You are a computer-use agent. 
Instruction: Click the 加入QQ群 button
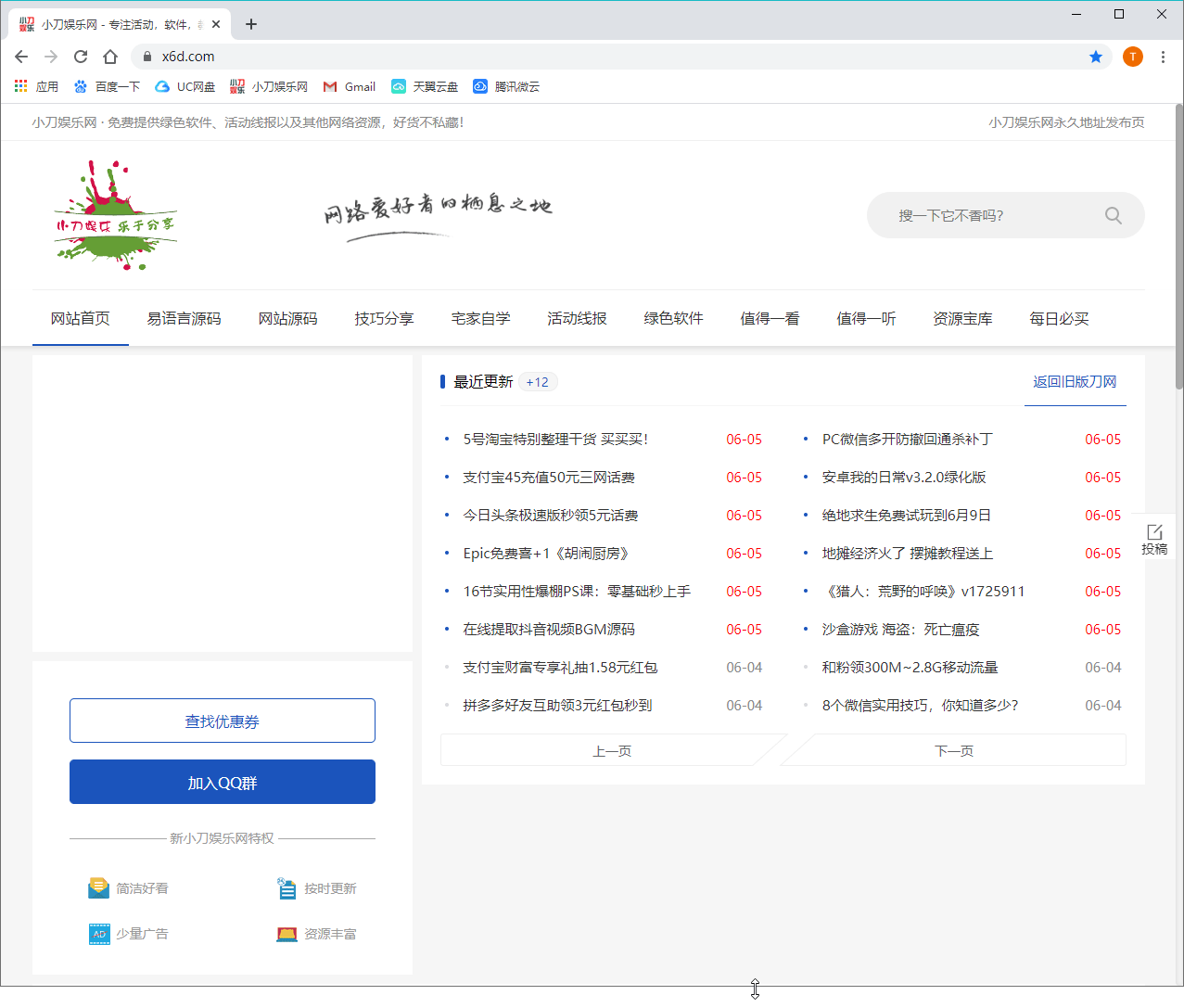(223, 782)
